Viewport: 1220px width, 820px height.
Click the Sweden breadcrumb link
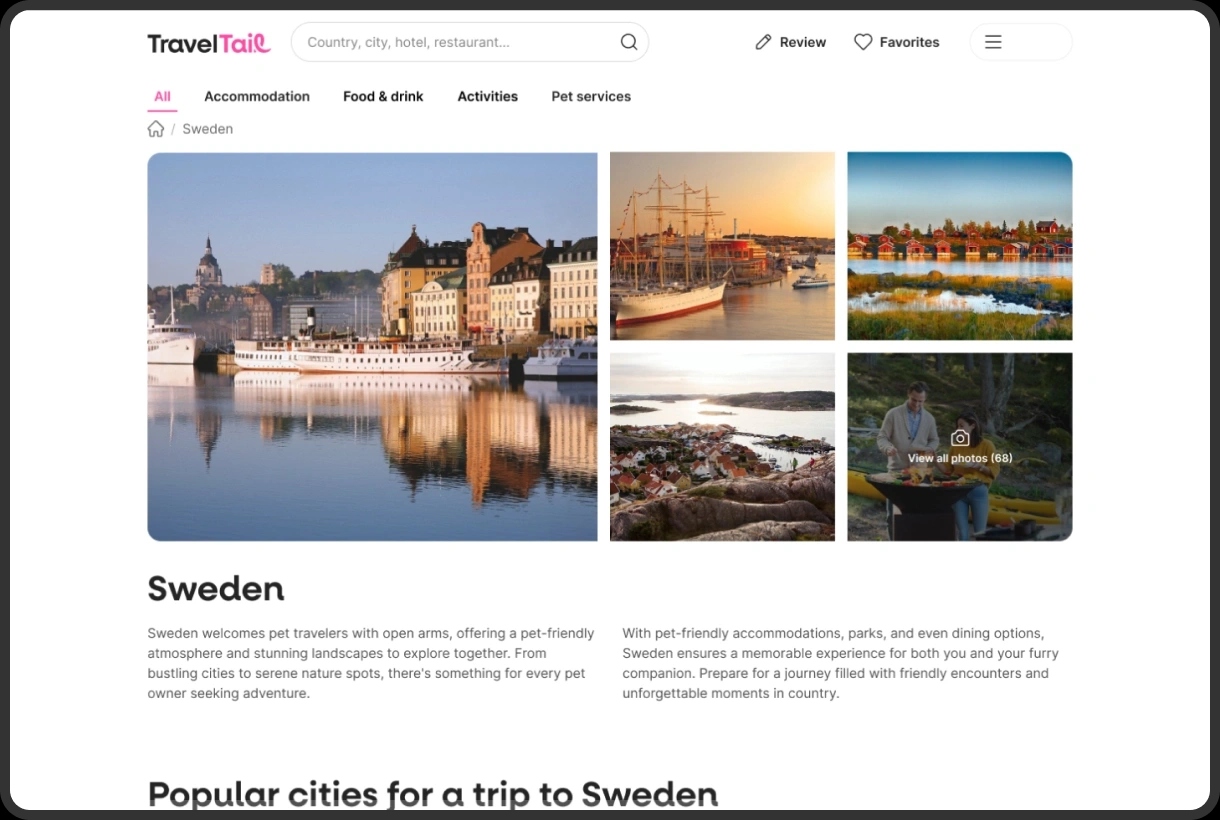[x=207, y=129]
